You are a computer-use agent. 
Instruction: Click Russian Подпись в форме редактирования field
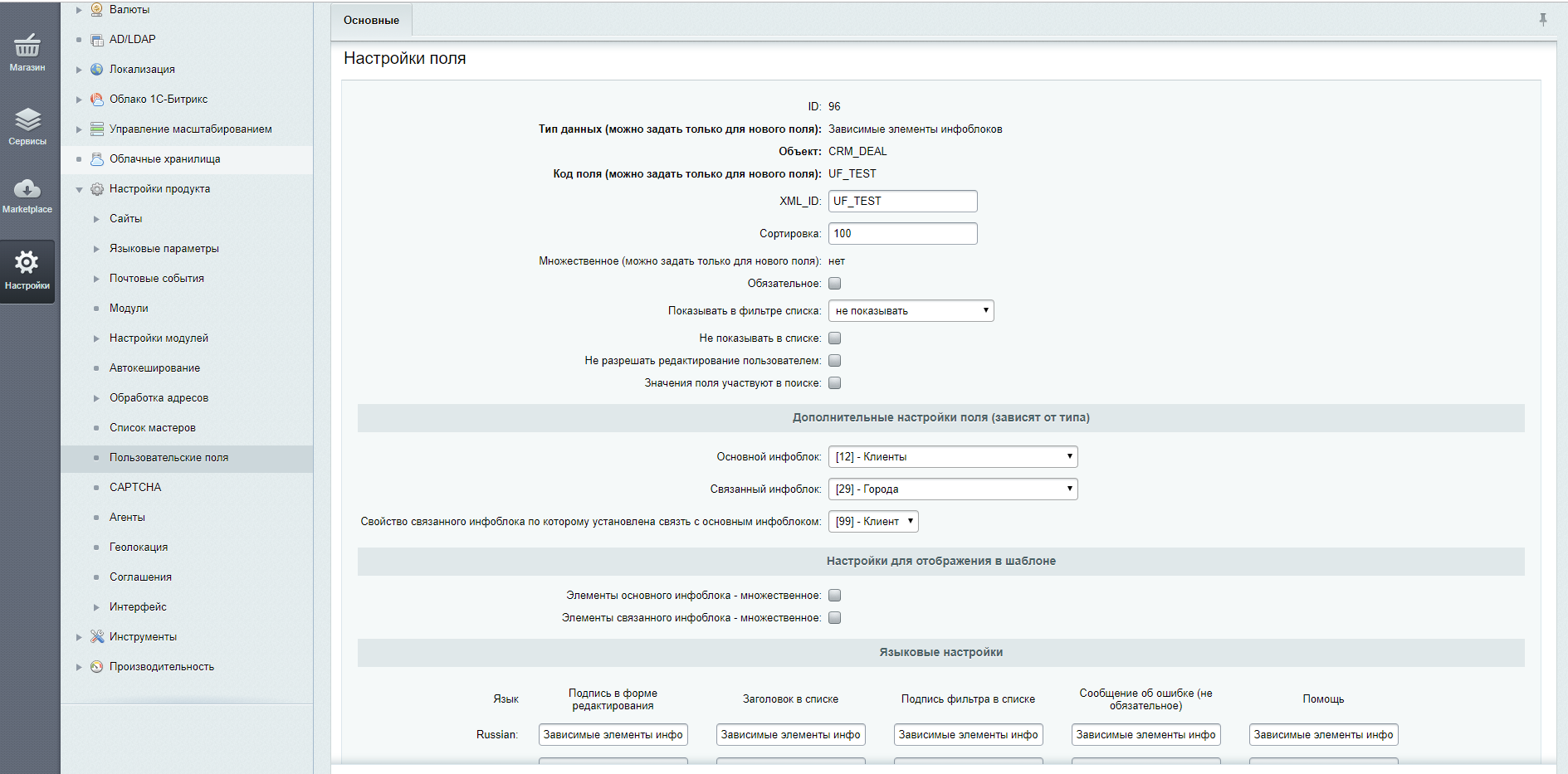613,735
